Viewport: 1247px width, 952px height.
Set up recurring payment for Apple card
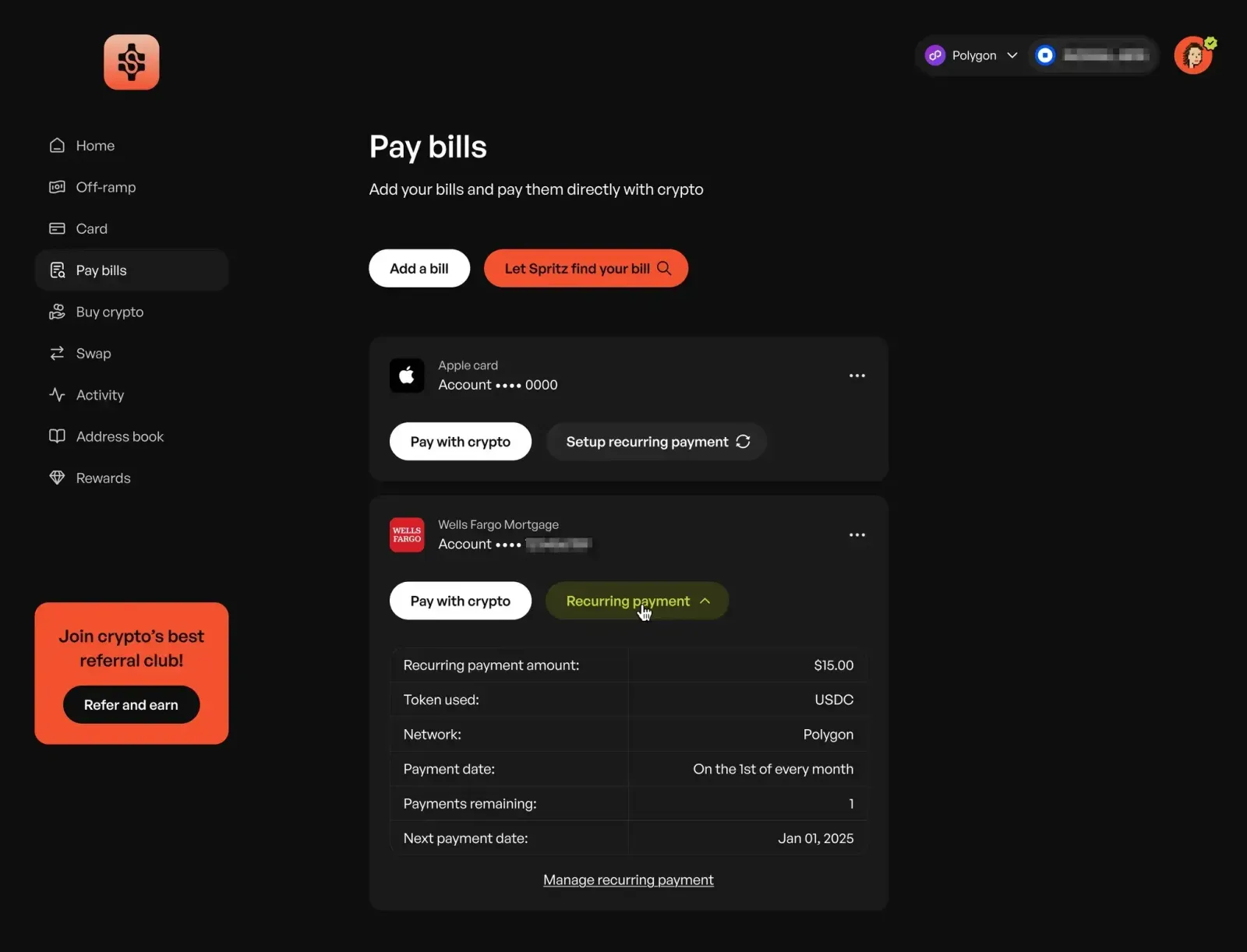656,442
